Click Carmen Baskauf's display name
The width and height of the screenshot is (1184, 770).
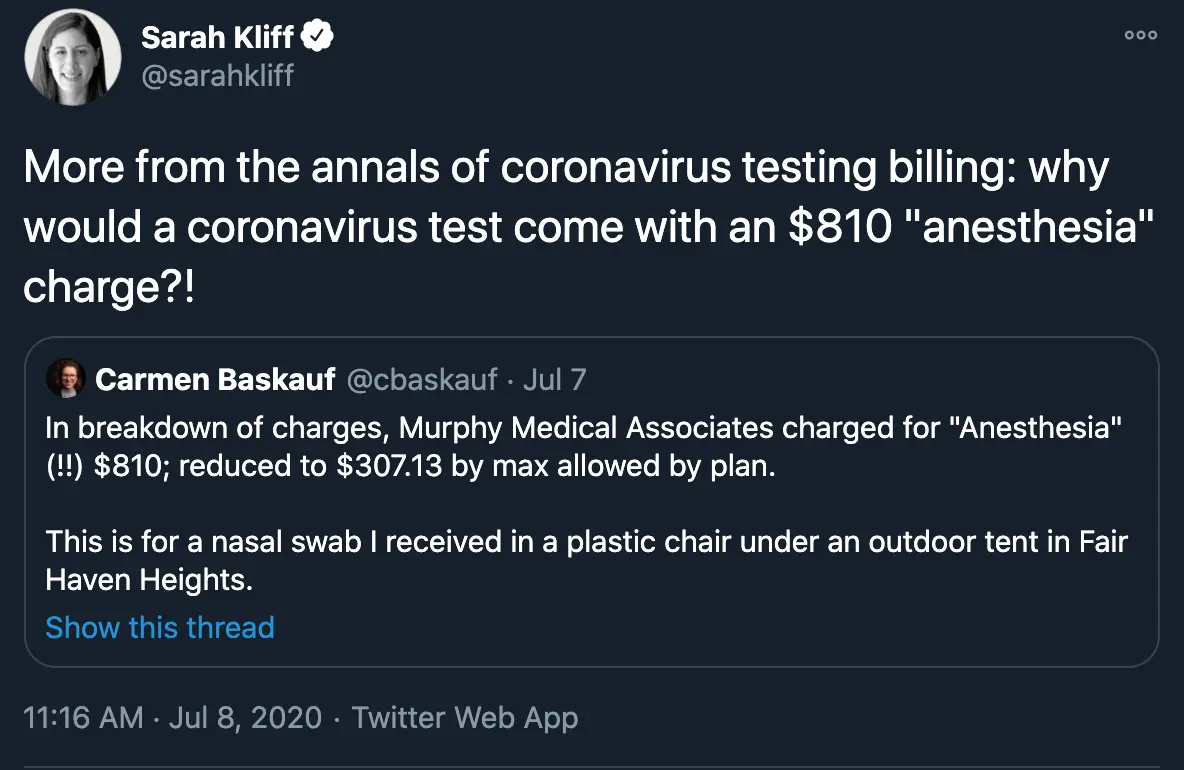(x=215, y=380)
